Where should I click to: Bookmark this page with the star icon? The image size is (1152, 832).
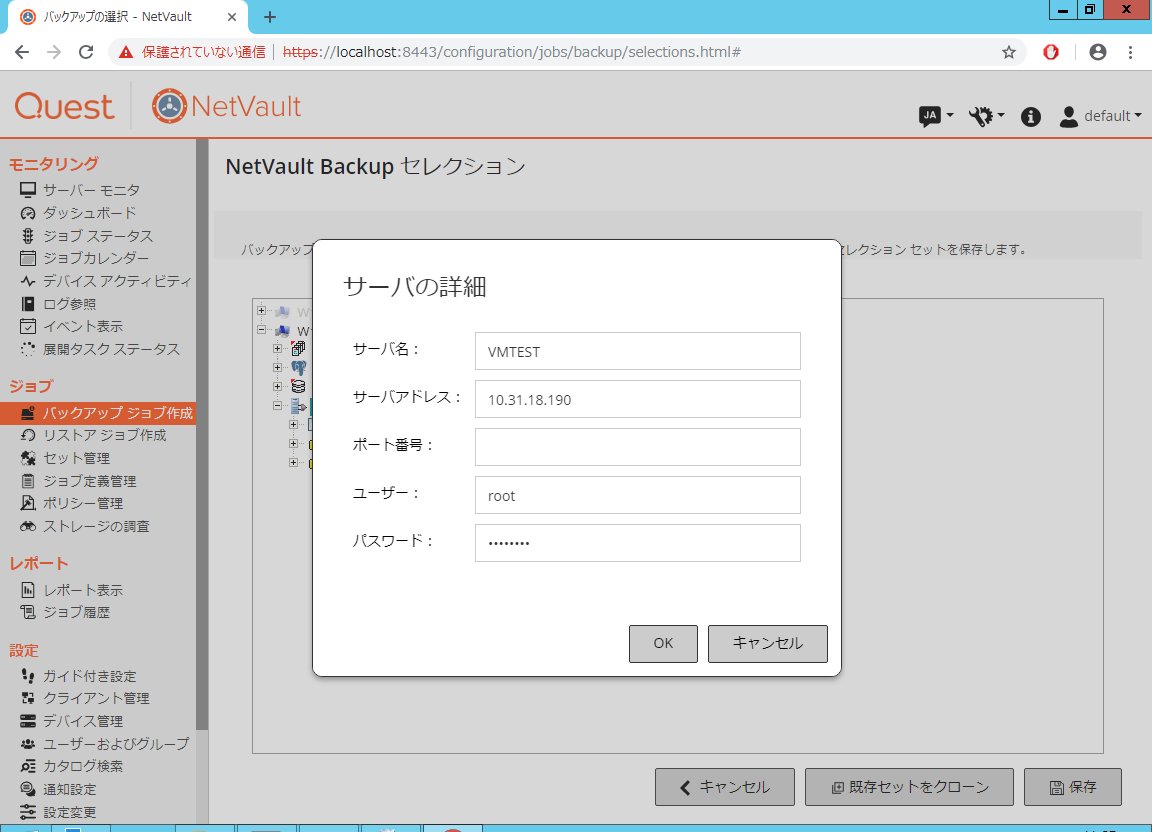[x=1009, y=52]
